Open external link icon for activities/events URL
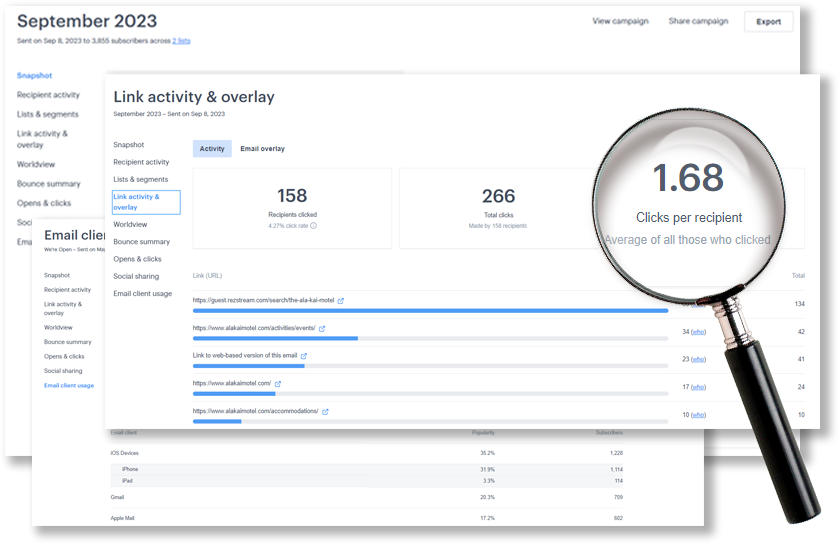 click(x=322, y=328)
